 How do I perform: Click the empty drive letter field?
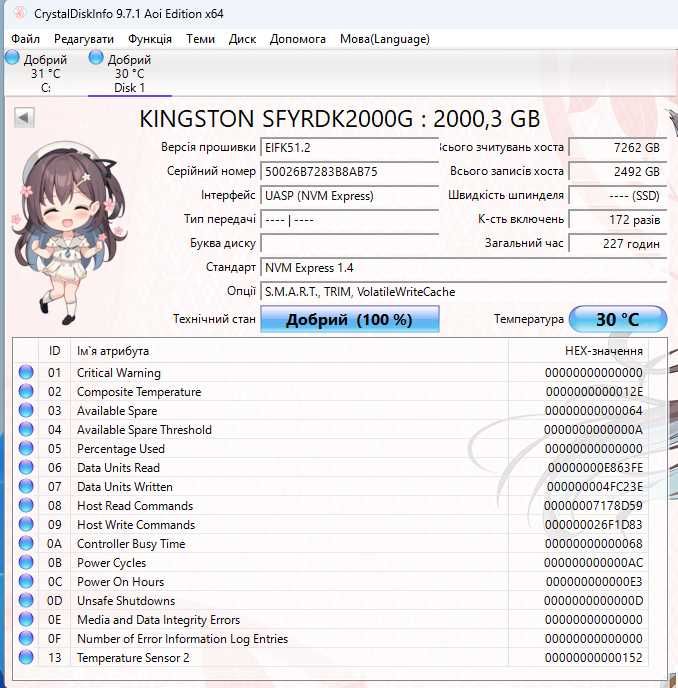350,244
